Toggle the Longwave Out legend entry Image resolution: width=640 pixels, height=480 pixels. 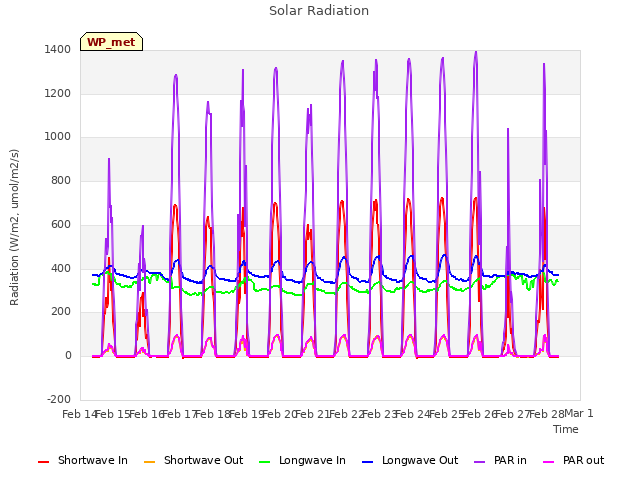pyautogui.click(x=410, y=460)
